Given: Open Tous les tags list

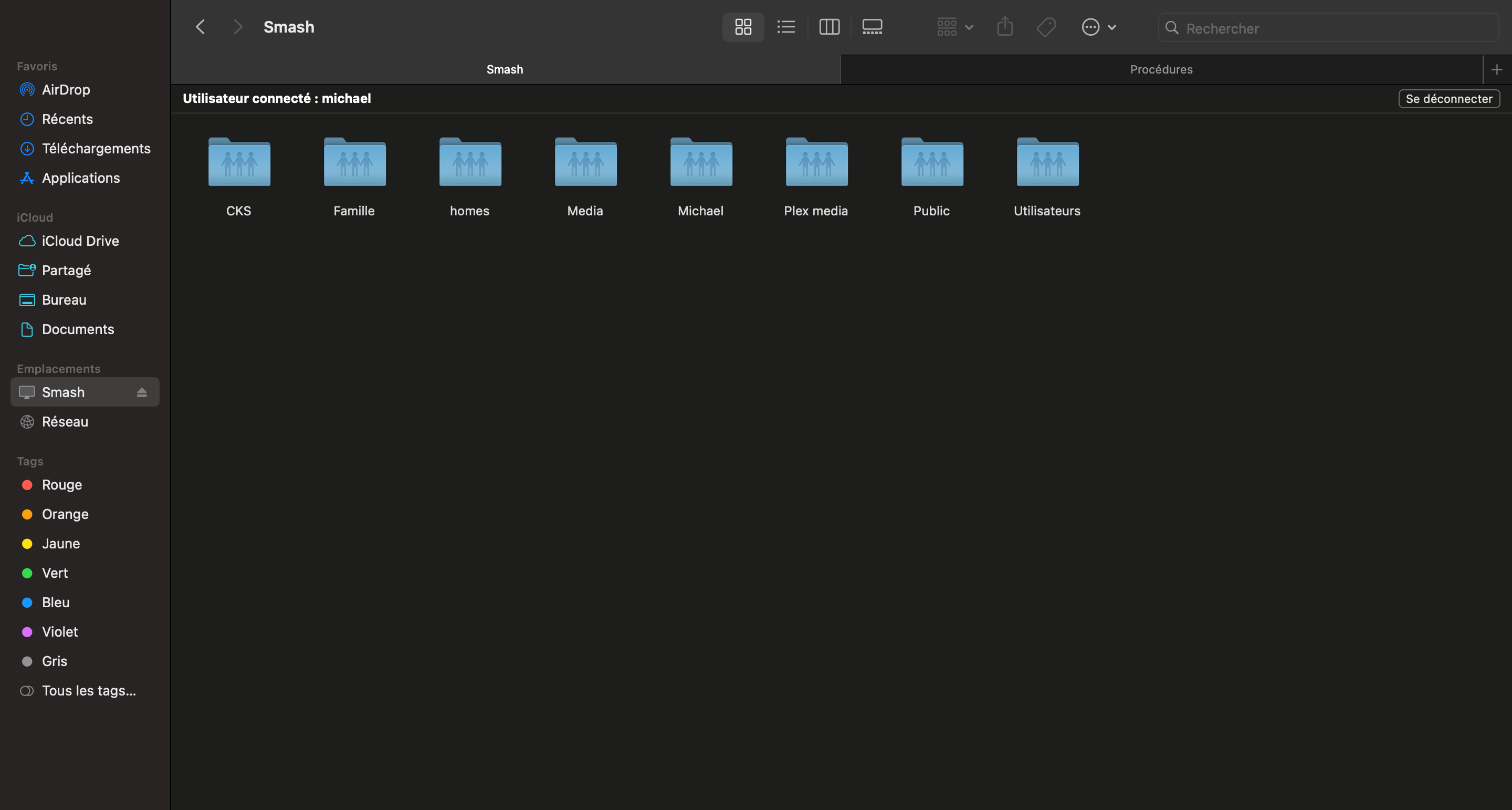Looking at the screenshot, I should coord(88,691).
